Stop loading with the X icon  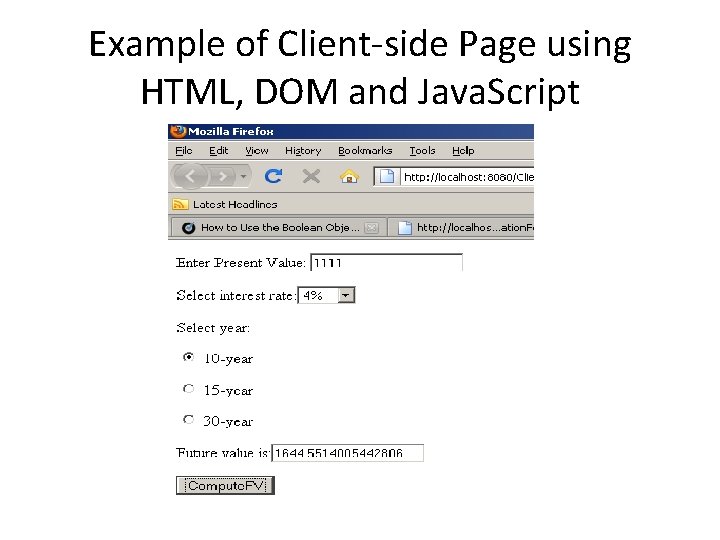(311, 176)
